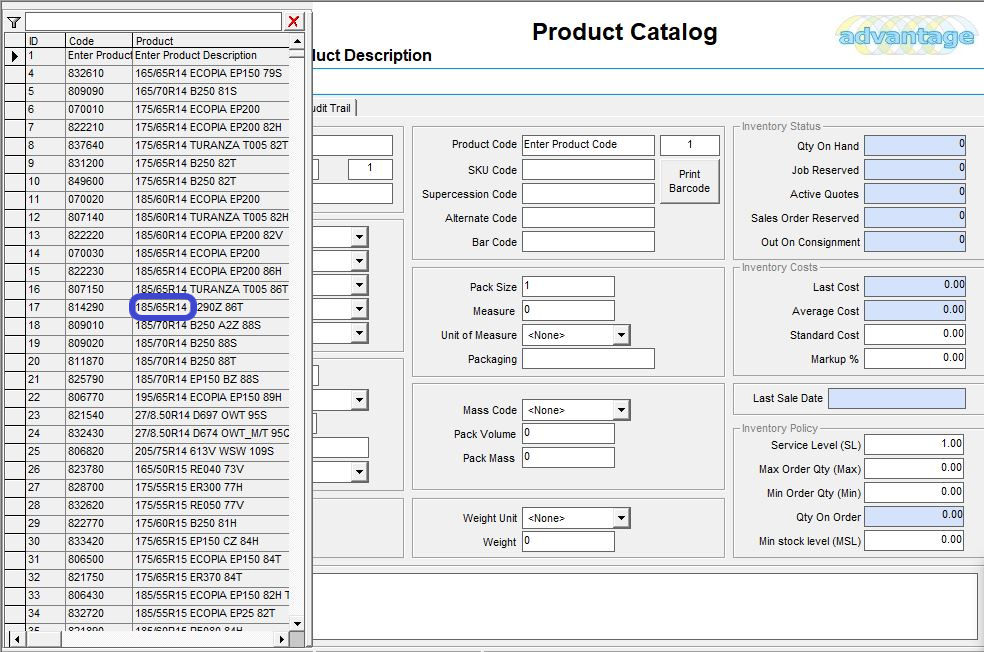Click the Advantage logo
The image size is (984, 652).
(x=906, y=36)
